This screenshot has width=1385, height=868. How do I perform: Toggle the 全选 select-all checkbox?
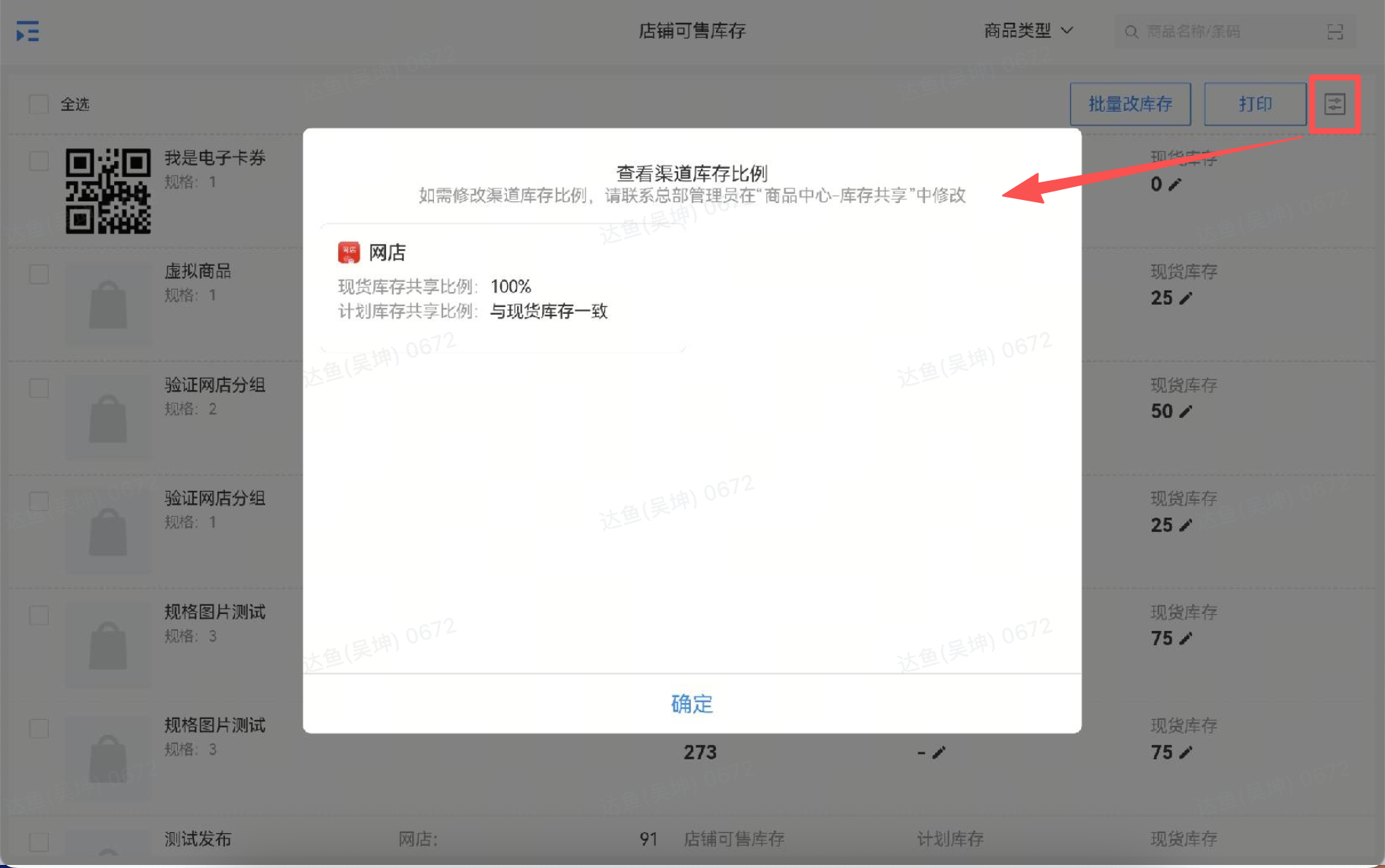pos(39,104)
